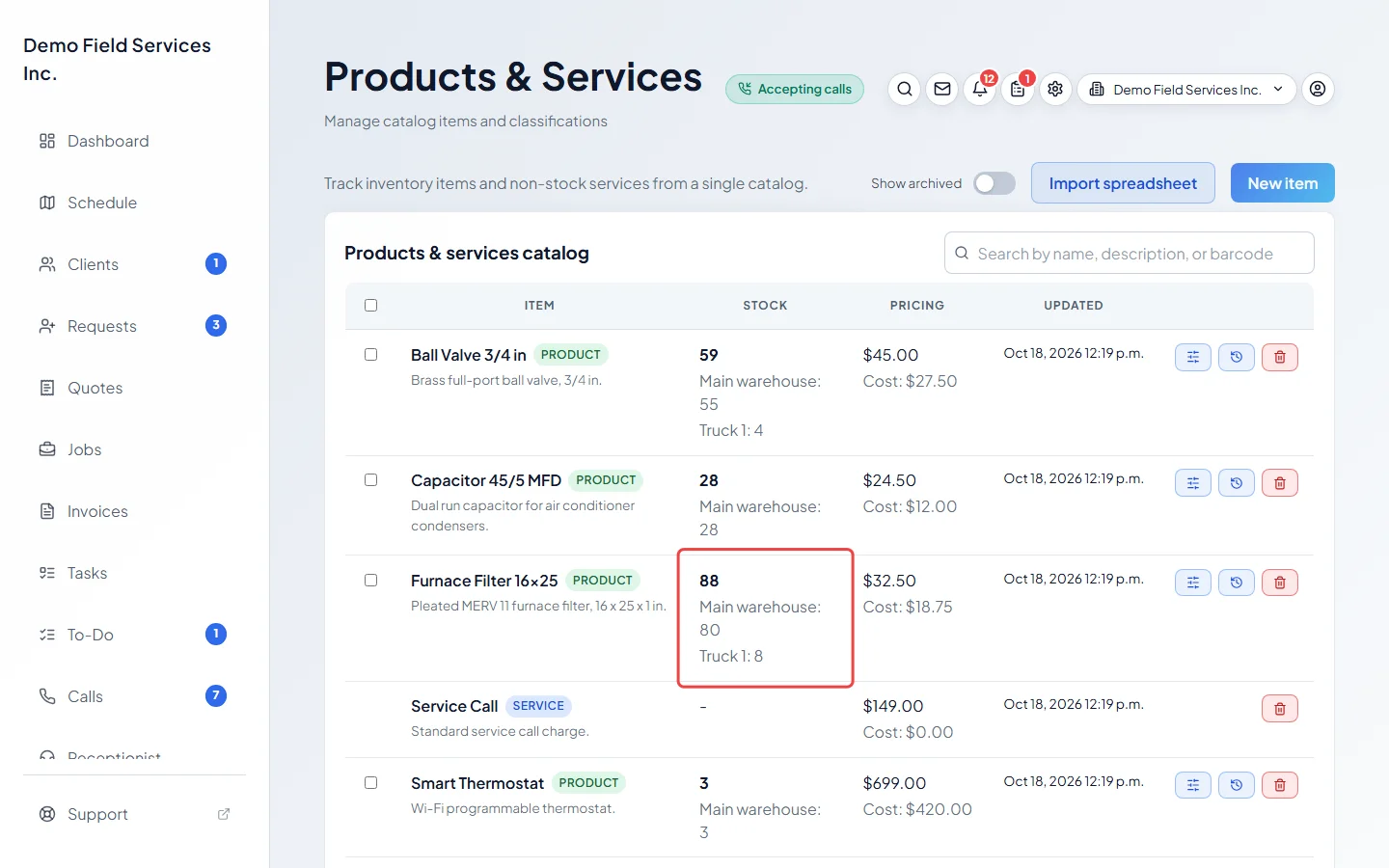Adjust stock for Smart Thermostat
The height and width of the screenshot is (868, 1389).
click(x=1193, y=785)
